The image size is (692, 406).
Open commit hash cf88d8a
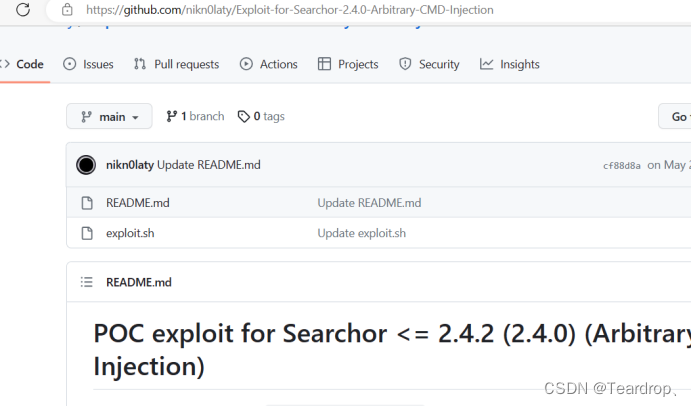click(622, 165)
